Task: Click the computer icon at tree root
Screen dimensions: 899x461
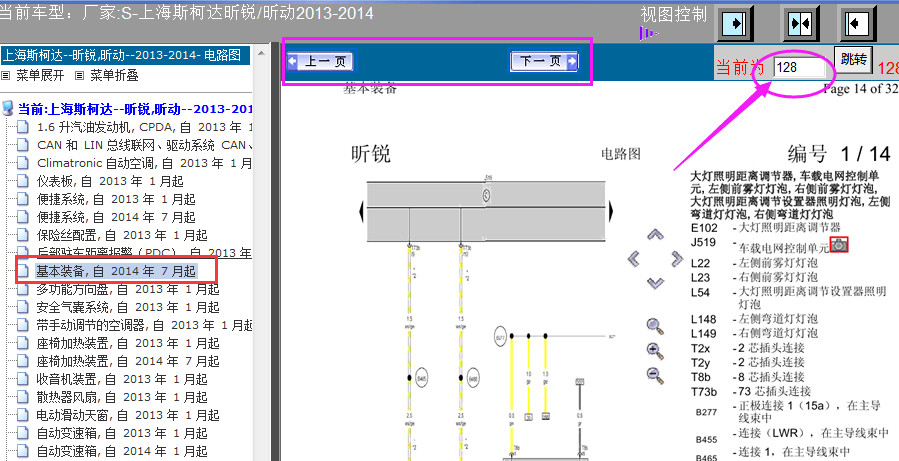Action: point(8,108)
